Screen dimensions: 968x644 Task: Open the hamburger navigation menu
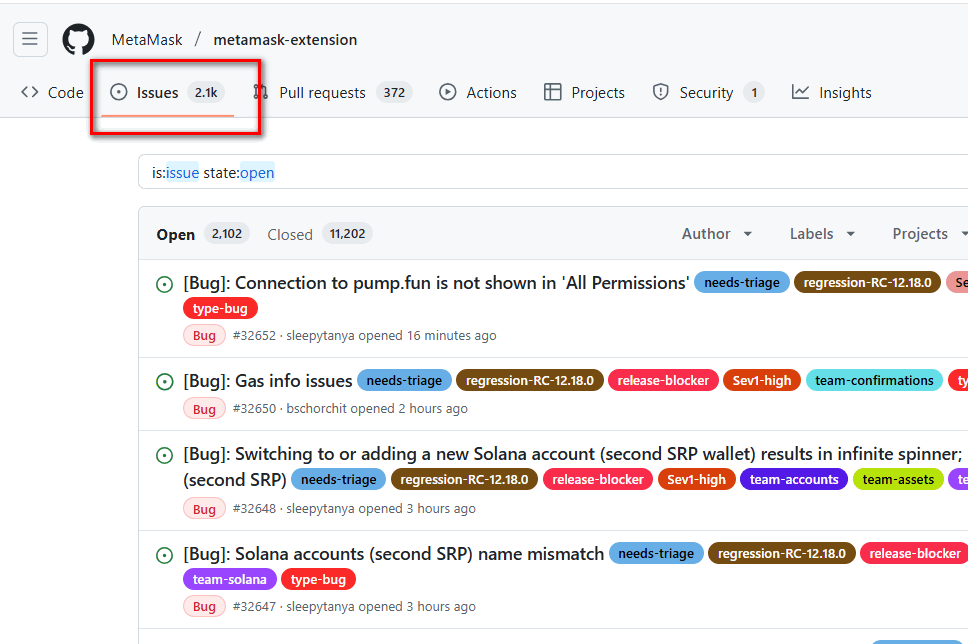point(30,40)
